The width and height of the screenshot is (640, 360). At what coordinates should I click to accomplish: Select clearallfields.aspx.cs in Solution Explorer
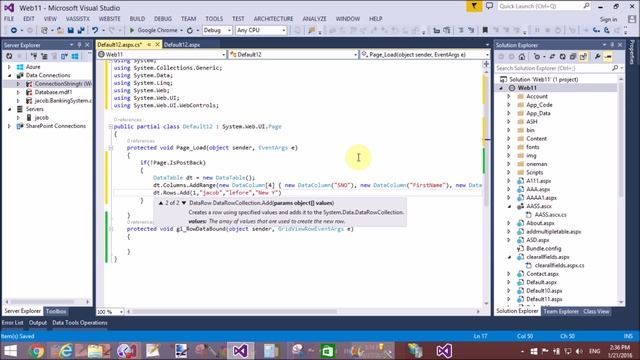pos(559,265)
